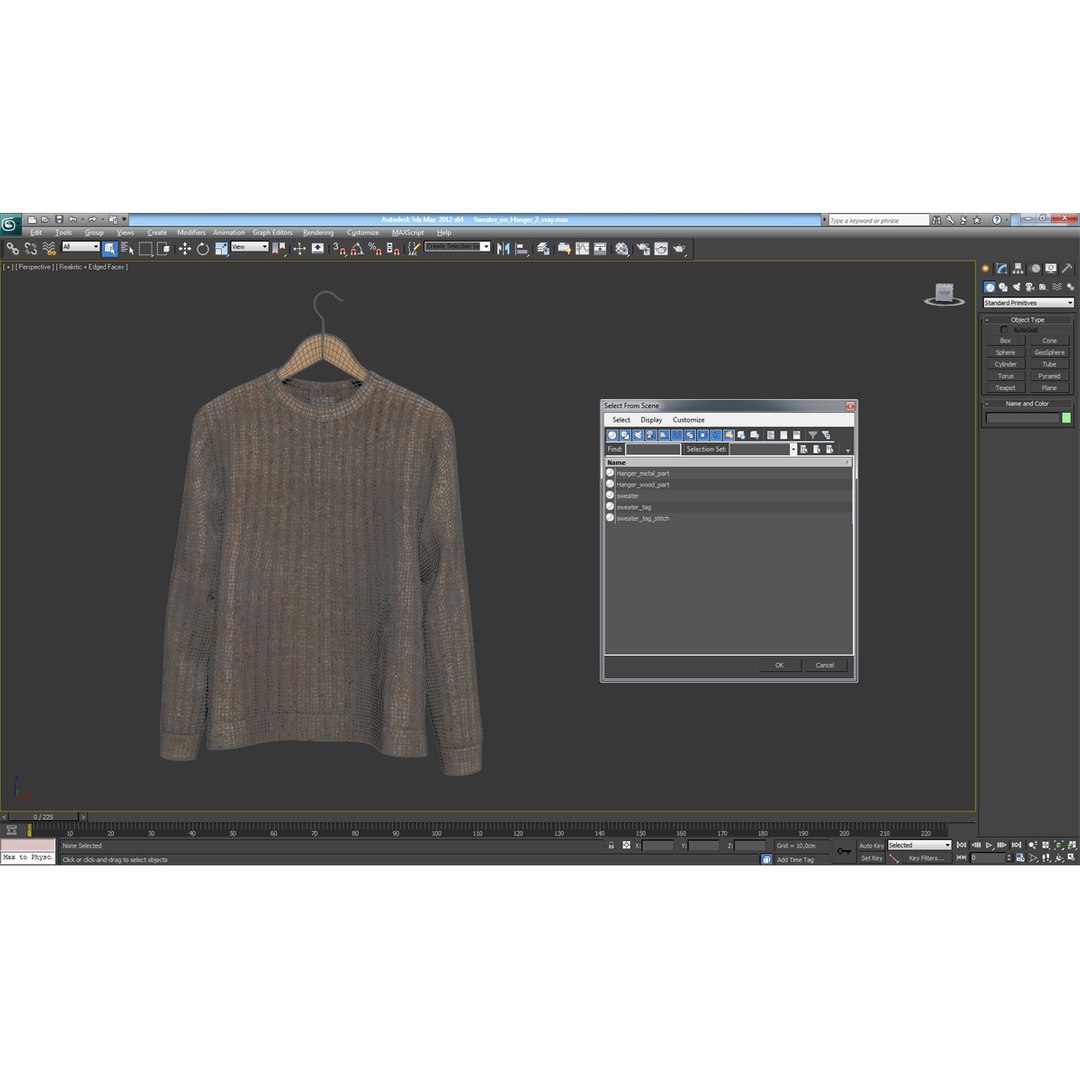This screenshot has height=1080, width=1080.
Task: Open the Material Editor icon
Action: (x=622, y=249)
